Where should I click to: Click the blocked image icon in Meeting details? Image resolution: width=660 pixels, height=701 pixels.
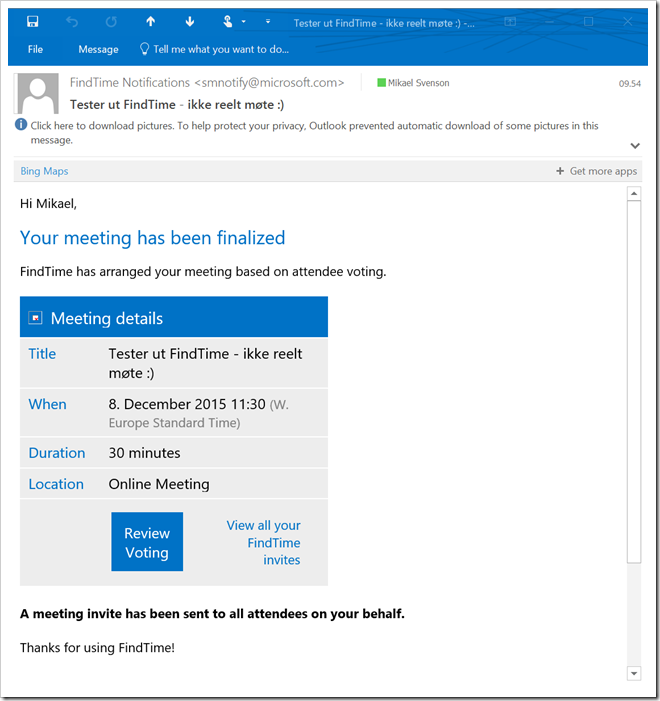pyautogui.click(x=35, y=318)
